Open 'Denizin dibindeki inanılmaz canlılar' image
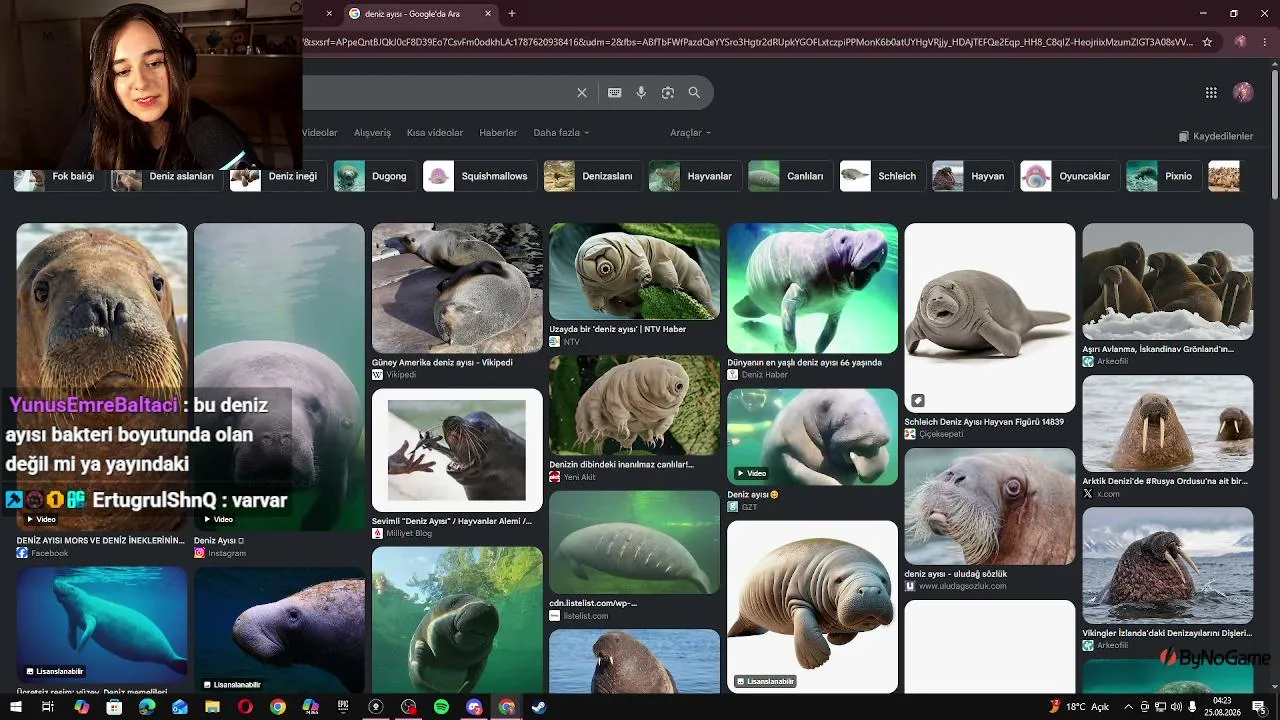 click(x=634, y=405)
